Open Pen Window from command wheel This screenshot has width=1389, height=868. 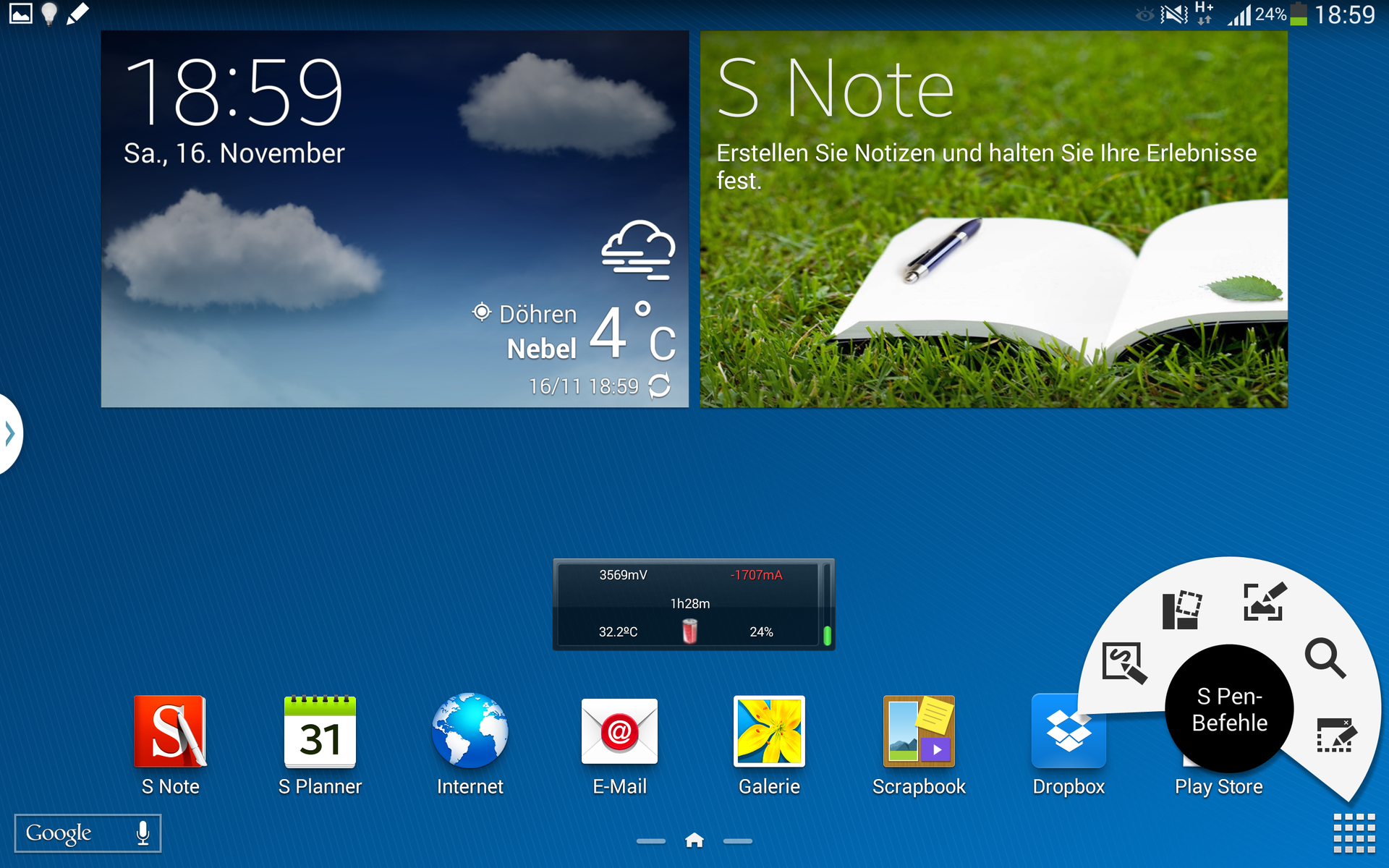tap(1335, 736)
